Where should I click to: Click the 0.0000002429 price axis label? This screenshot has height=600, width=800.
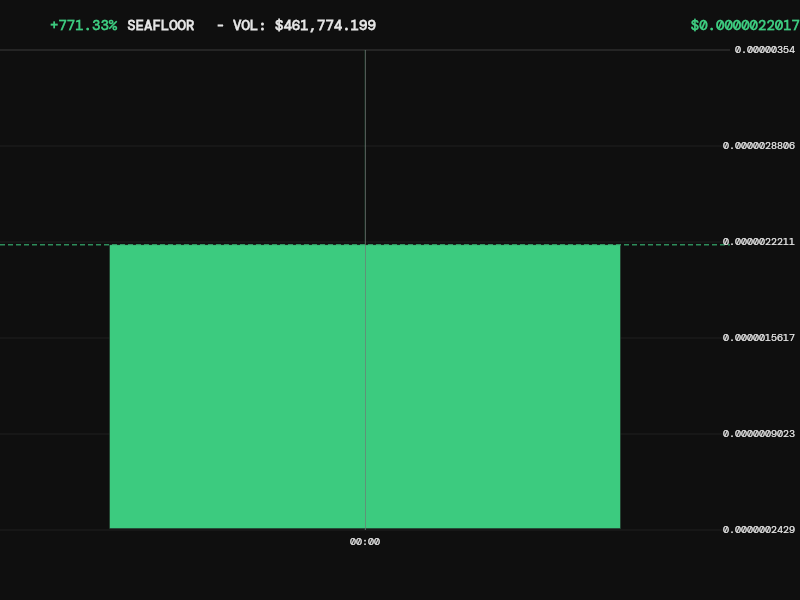click(759, 530)
